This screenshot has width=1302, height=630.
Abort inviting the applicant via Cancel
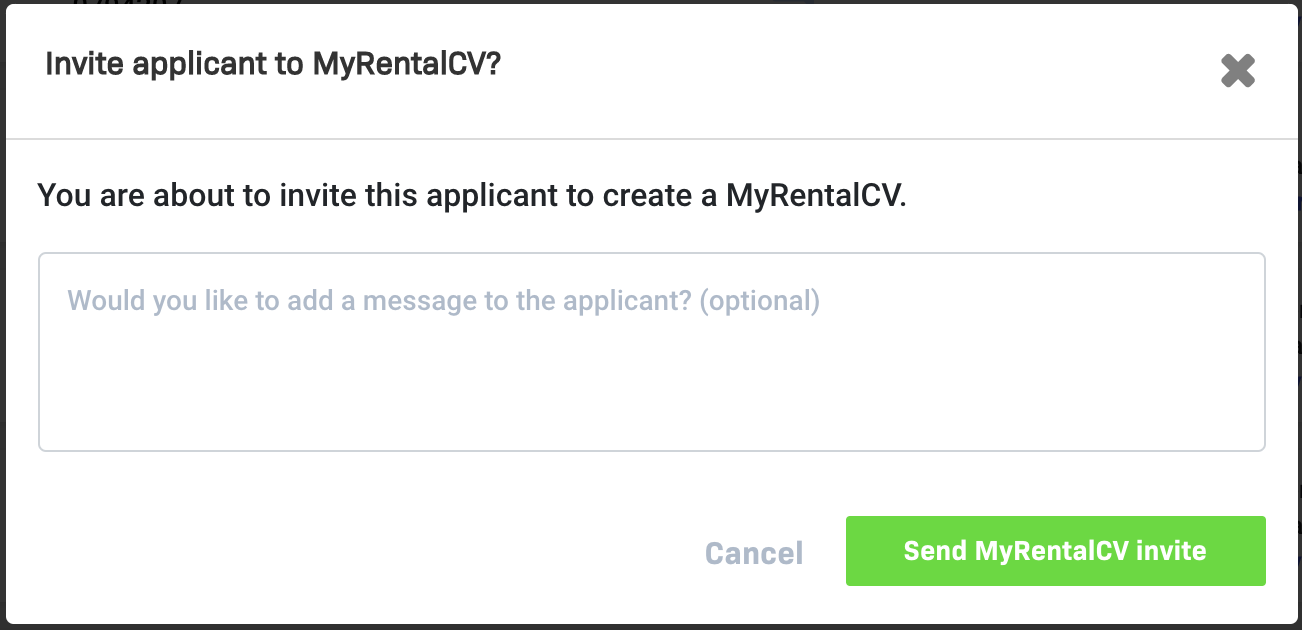click(x=754, y=553)
